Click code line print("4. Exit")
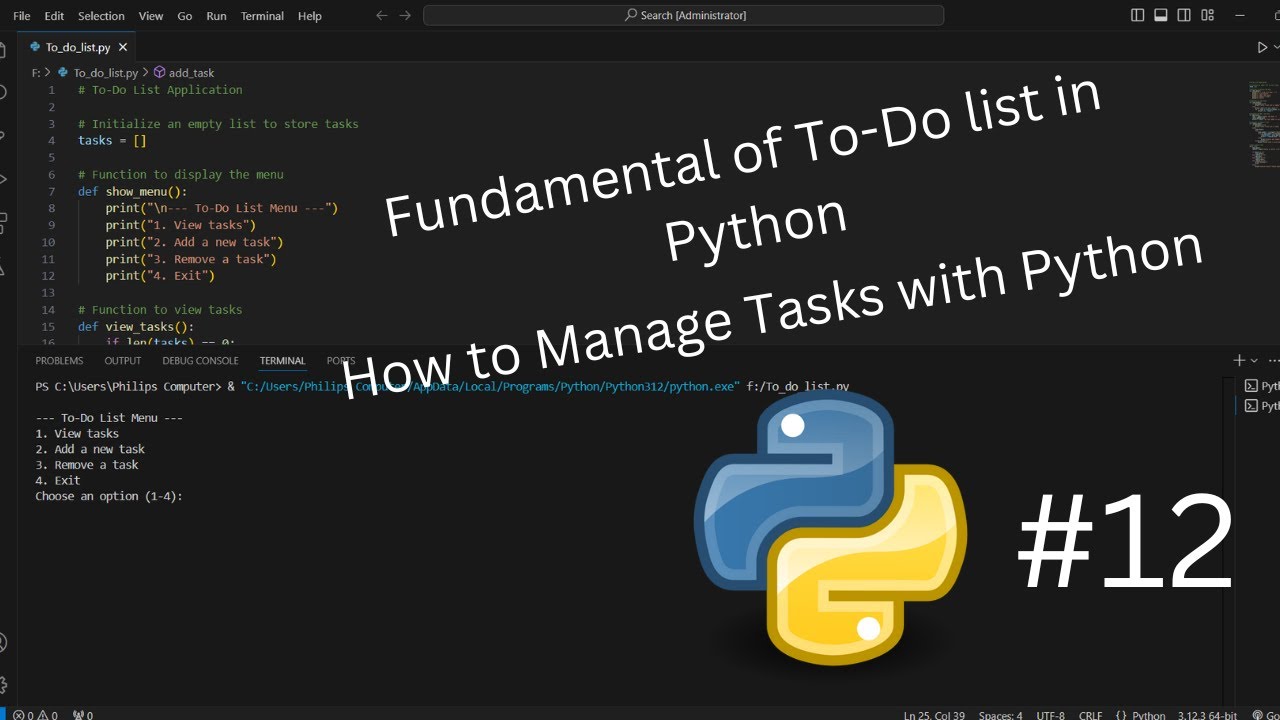The height and width of the screenshot is (720, 1280). [x=160, y=275]
